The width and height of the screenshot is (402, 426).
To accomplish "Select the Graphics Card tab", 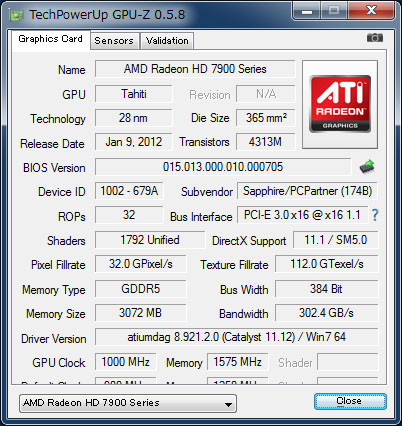I will pyautogui.click(x=50, y=39).
